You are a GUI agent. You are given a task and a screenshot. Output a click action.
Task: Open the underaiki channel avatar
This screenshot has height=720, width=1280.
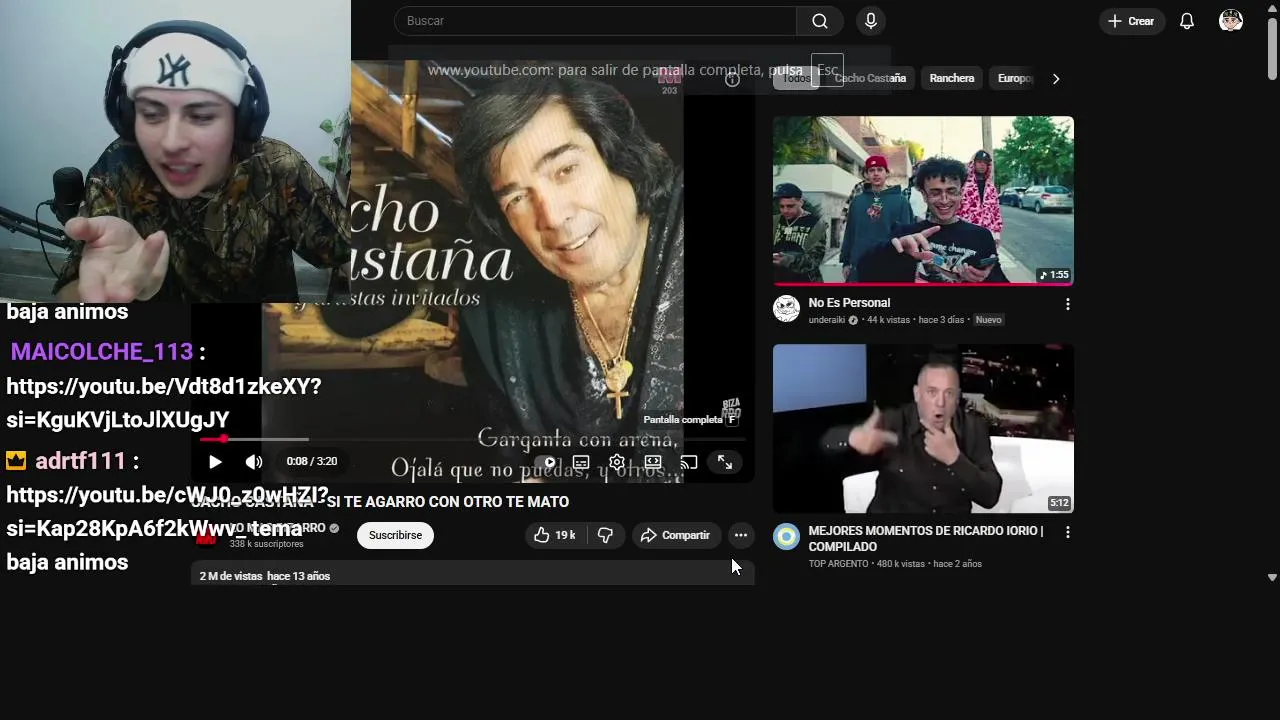click(x=787, y=308)
